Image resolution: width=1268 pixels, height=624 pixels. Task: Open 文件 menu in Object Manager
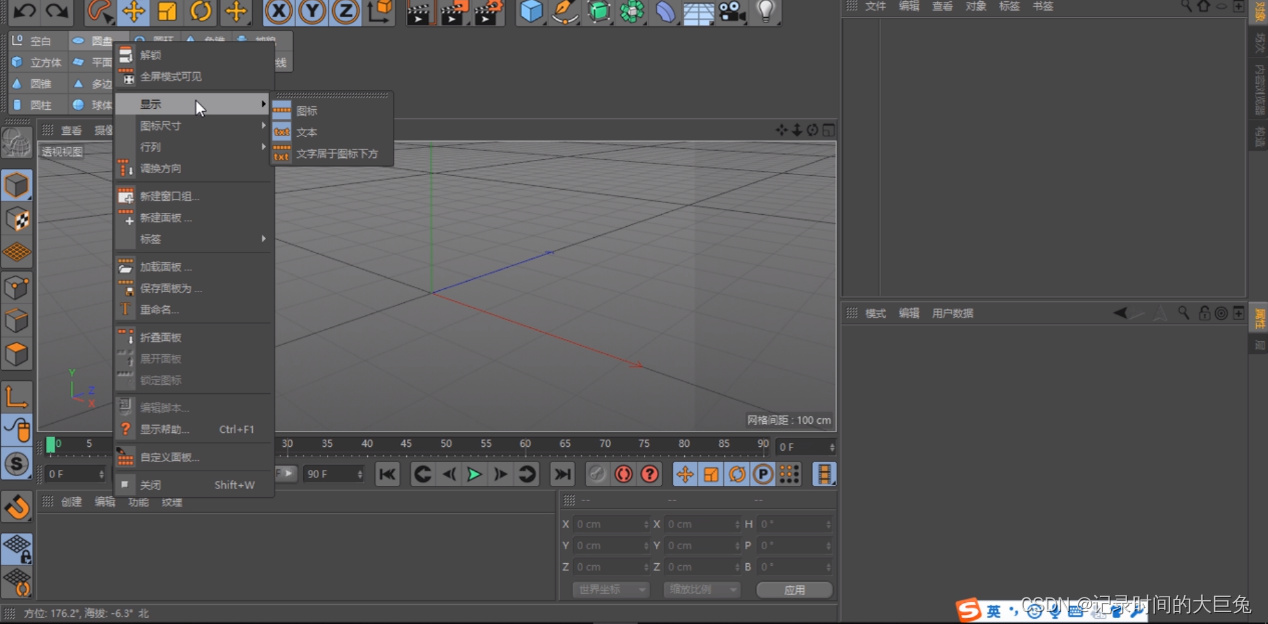click(x=875, y=6)
